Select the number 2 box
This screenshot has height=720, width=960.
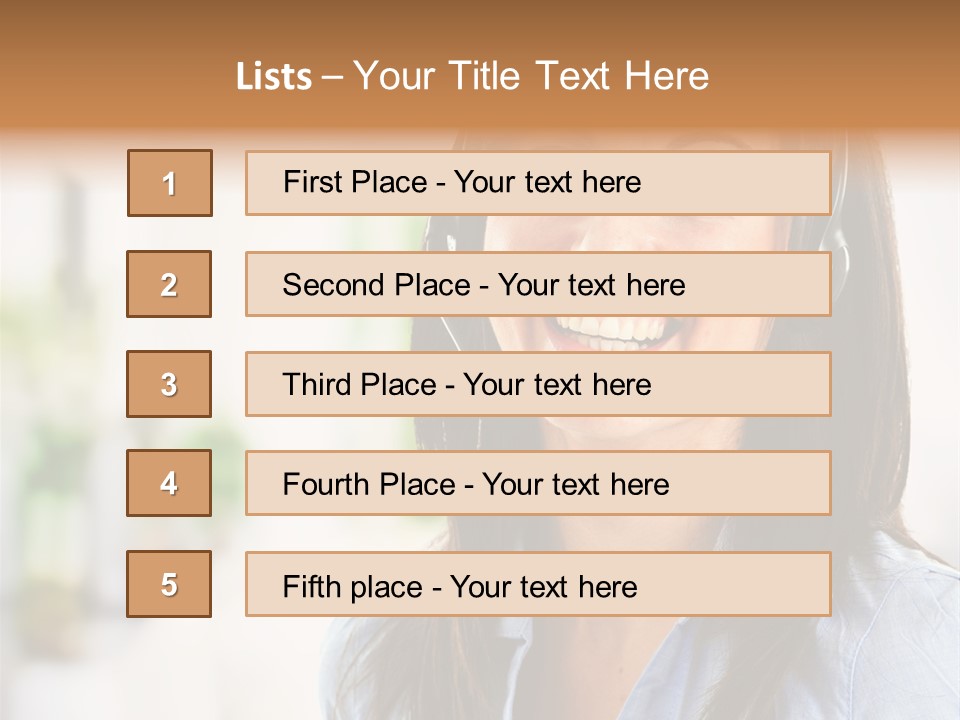[169, 284]
